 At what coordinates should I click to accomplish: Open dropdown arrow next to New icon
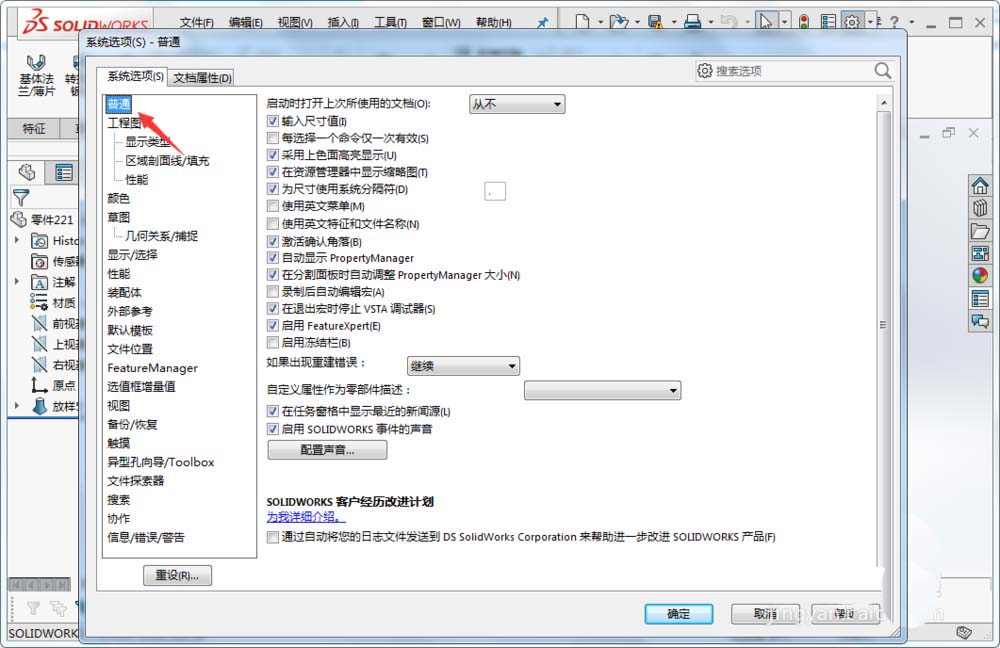pos(600,22)
